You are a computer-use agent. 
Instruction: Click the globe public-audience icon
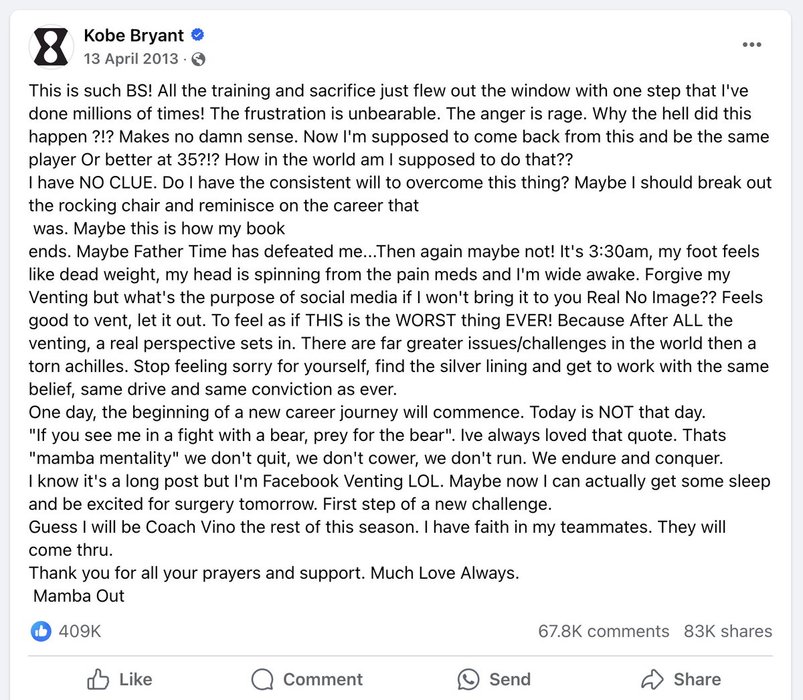coord(198,59)
